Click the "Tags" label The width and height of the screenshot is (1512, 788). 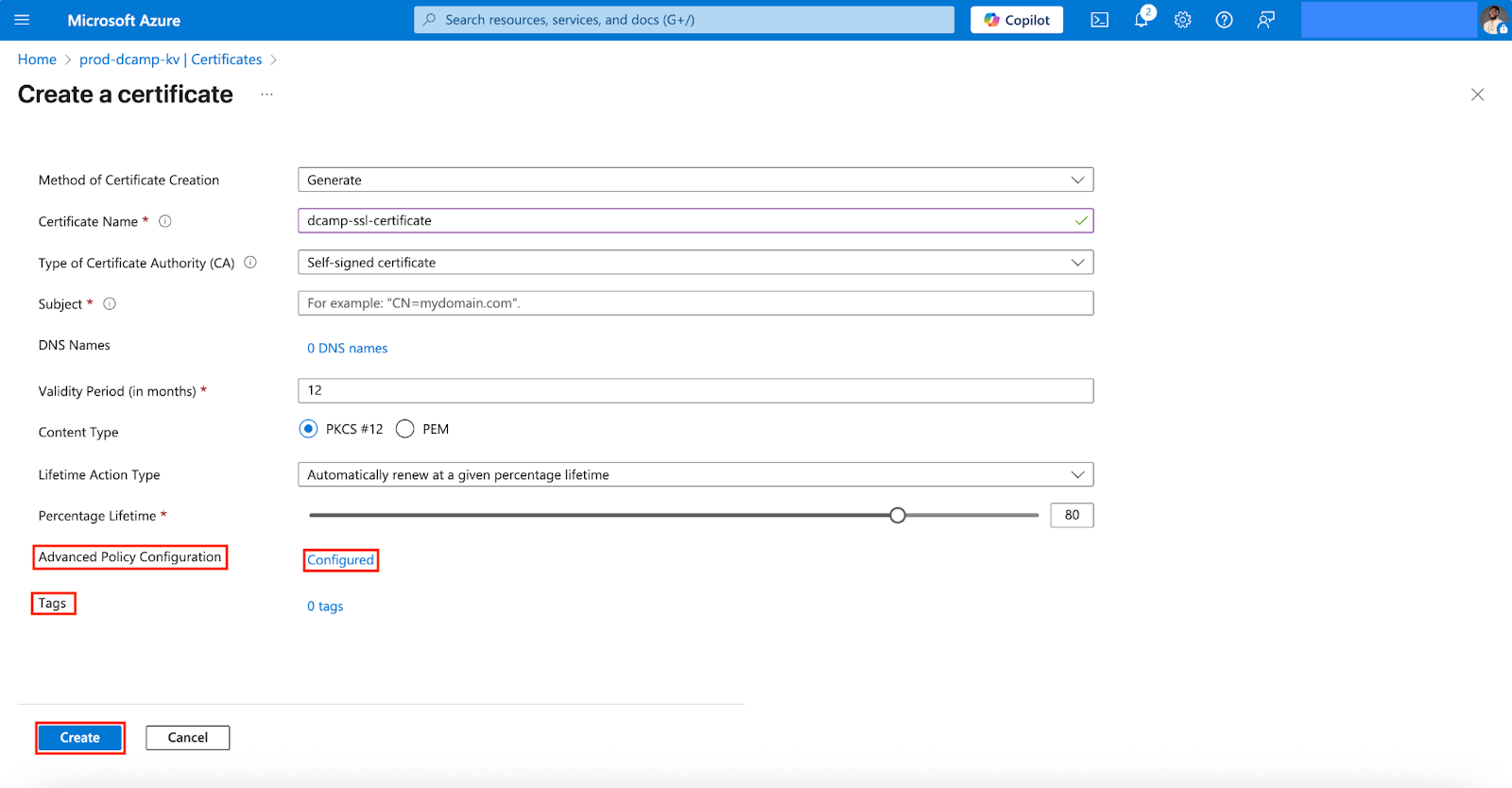point(53,604)
